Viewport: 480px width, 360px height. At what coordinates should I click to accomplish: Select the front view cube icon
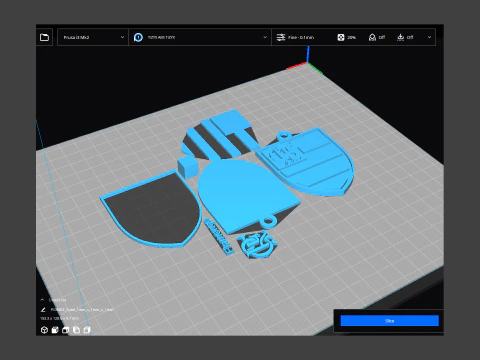(55, 330)
